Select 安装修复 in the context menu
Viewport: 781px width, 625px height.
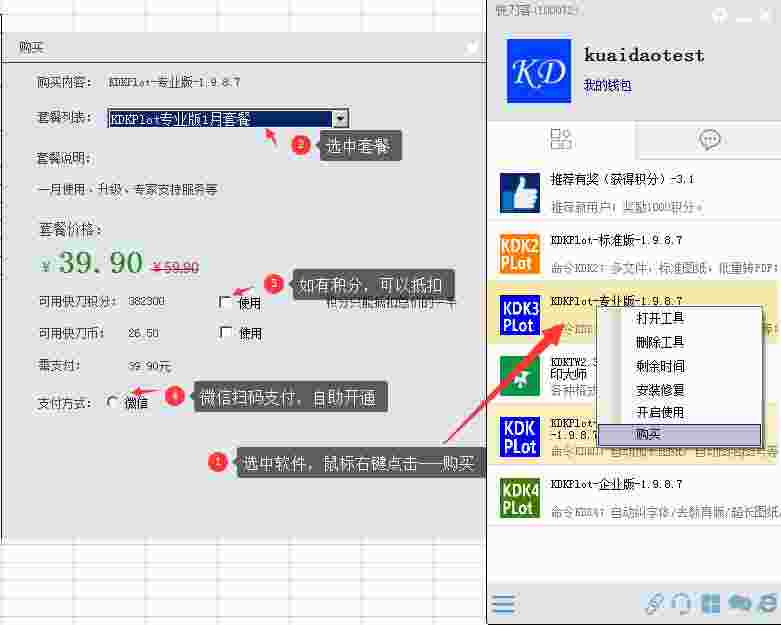click(x=660, y=389)
